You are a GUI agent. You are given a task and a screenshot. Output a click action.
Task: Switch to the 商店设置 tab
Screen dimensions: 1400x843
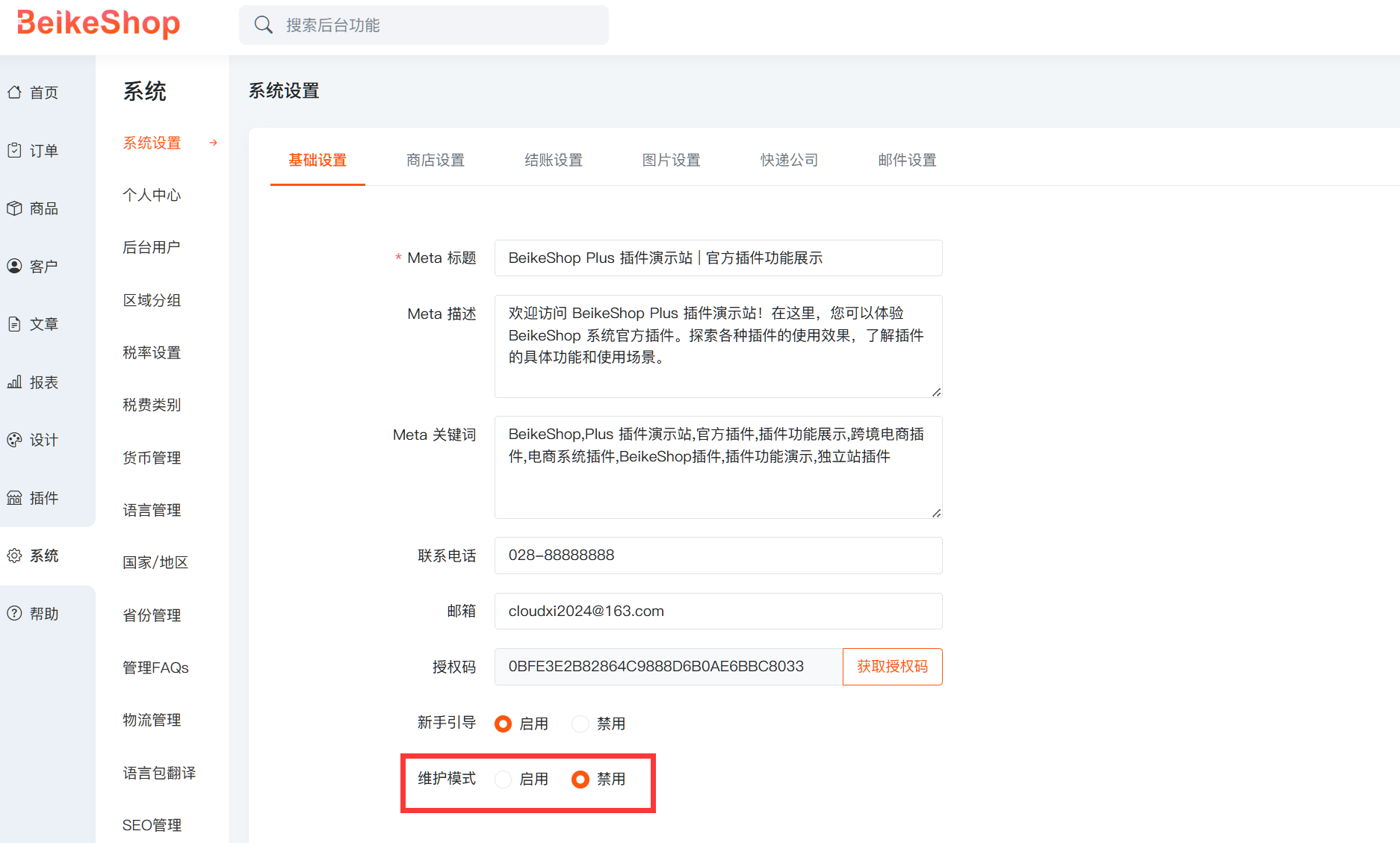[x=435, y=160]
